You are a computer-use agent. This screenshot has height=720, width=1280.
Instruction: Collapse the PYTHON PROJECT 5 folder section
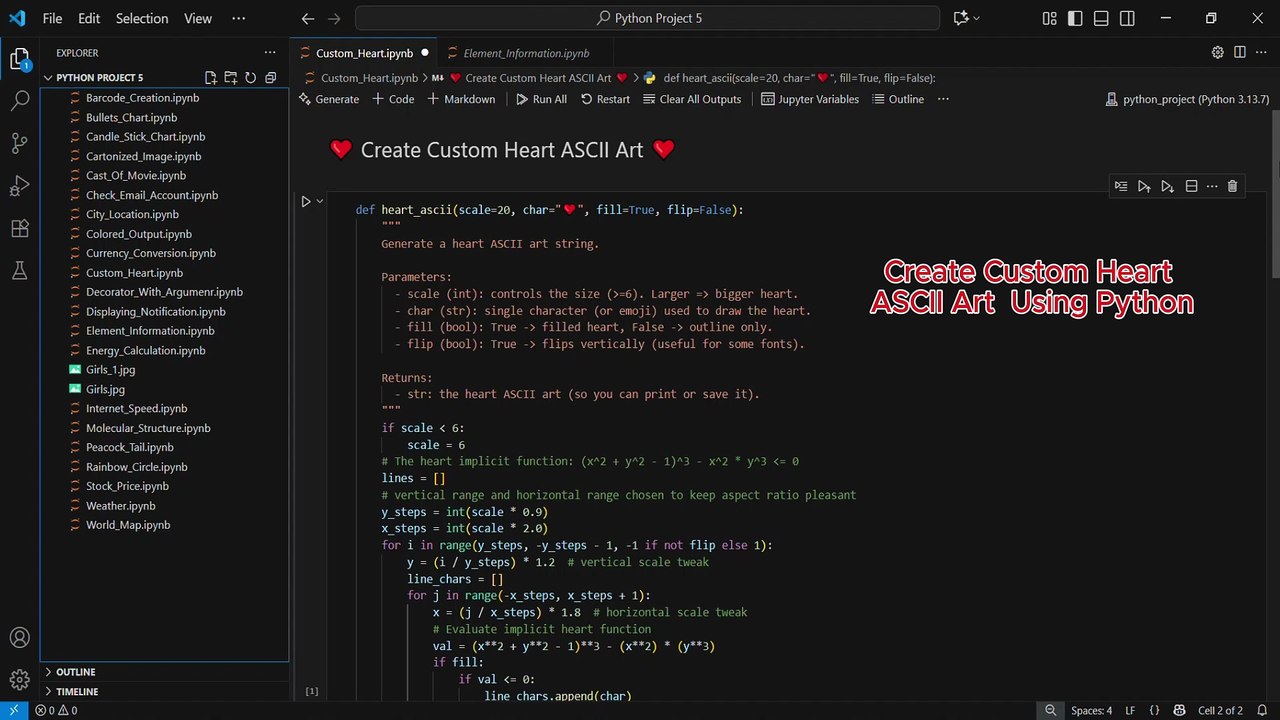[x=99, y=77]
